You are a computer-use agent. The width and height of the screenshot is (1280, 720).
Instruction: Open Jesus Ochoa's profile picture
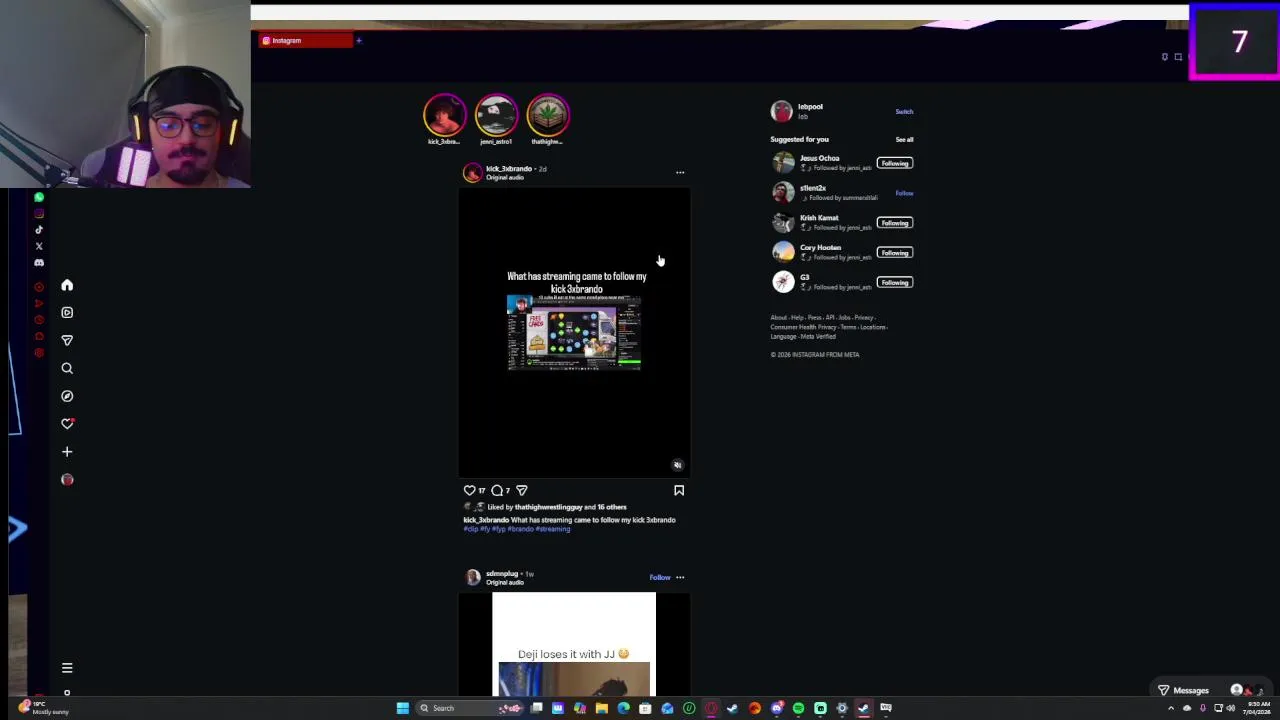[783, 162]
